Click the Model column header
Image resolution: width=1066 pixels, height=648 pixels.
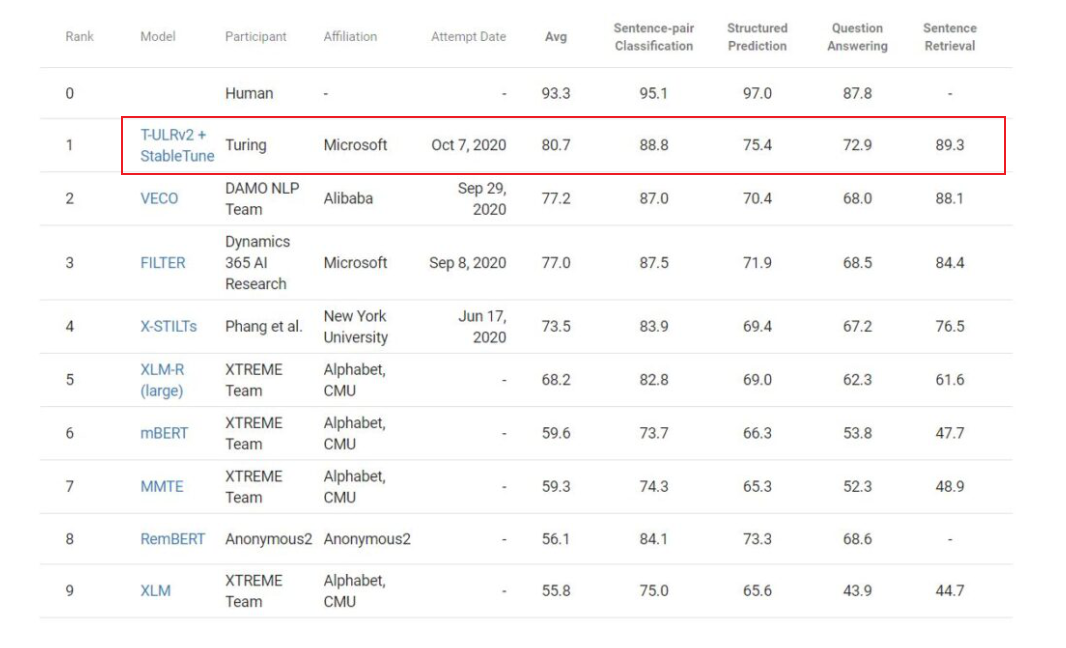pyautogui.click(x=158, y=37)
